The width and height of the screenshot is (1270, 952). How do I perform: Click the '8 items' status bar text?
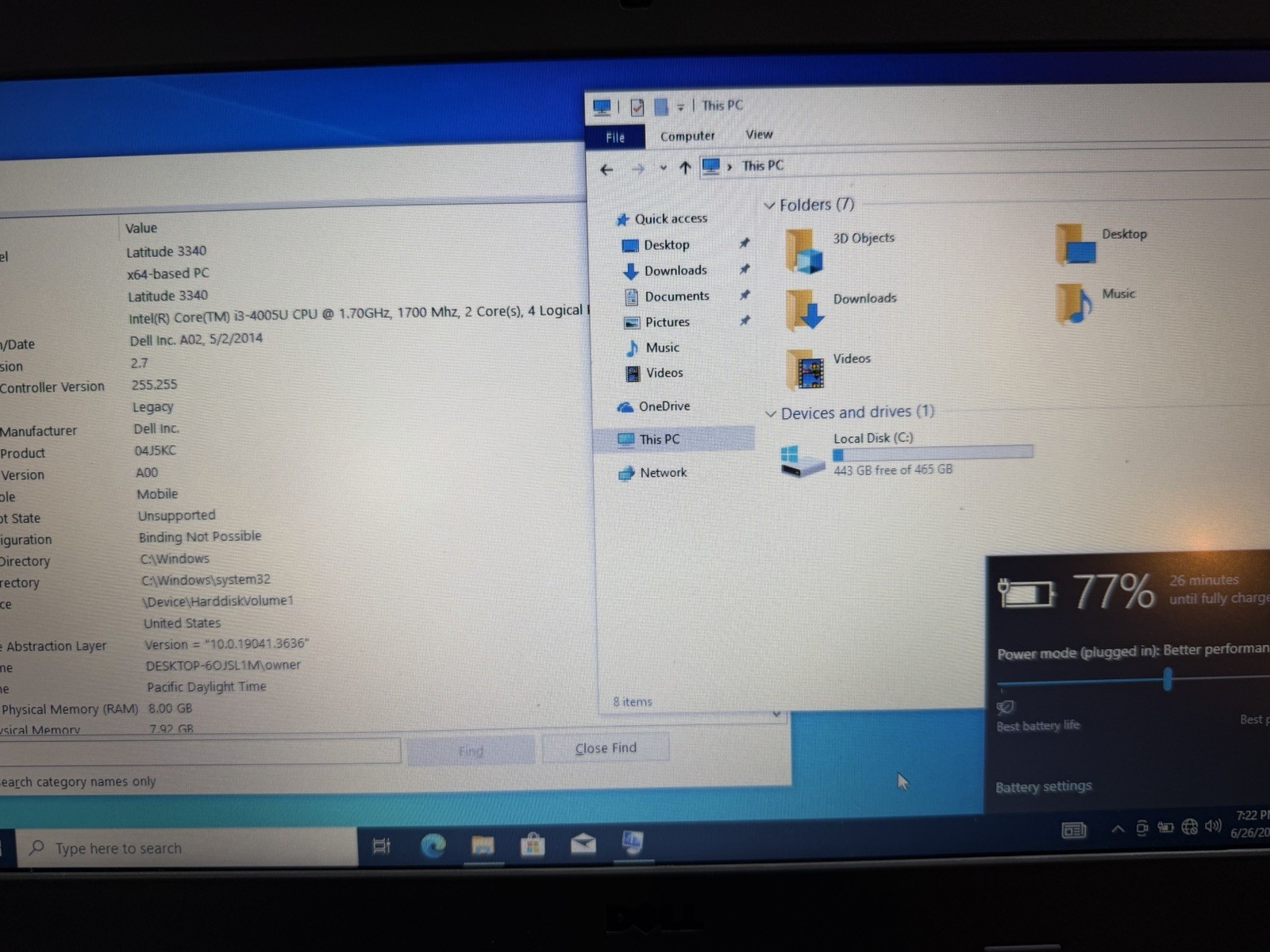(632, 701)
